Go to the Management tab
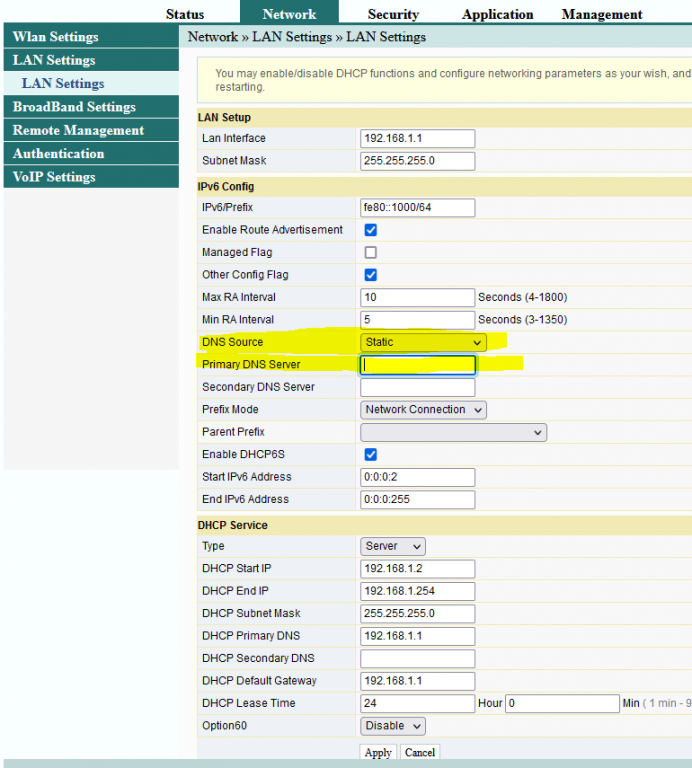Screen dimensions: 692x768 point(602,14)
